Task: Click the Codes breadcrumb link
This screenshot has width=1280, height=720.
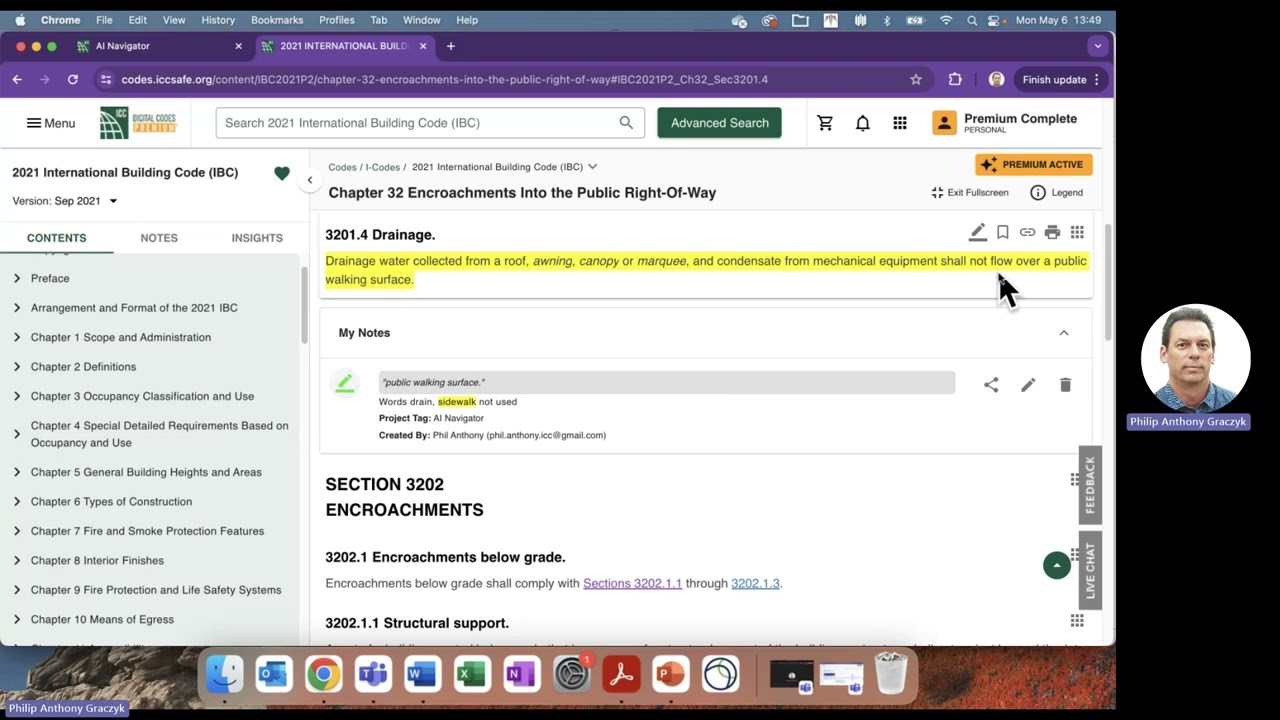Action: click(x=342, y=167)
